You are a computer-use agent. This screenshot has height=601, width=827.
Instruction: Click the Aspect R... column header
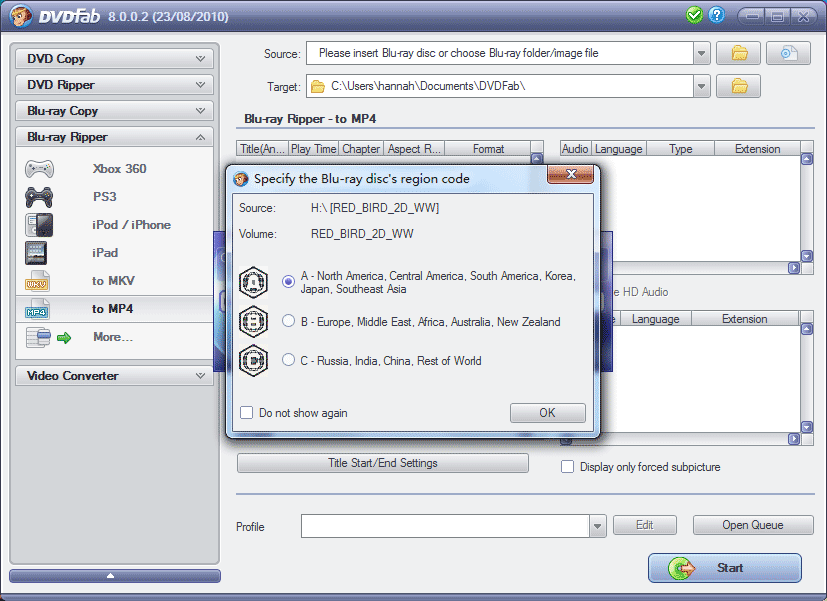coord(414,149)
